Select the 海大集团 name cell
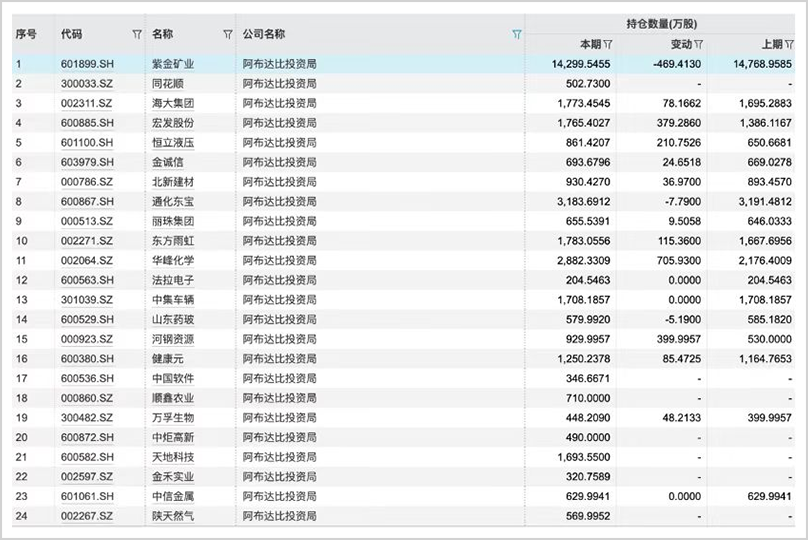Screen dimensions: 808x540 click(173, 103)
